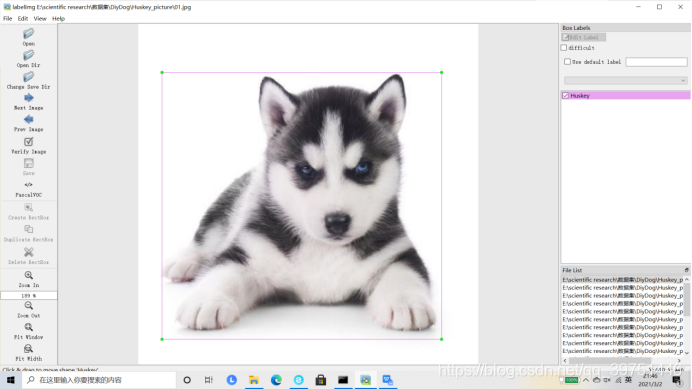This screenshot has width=692, height=389.
Task: Switch annotation format via the PascalVOC icon
Action: click(29, 185)
